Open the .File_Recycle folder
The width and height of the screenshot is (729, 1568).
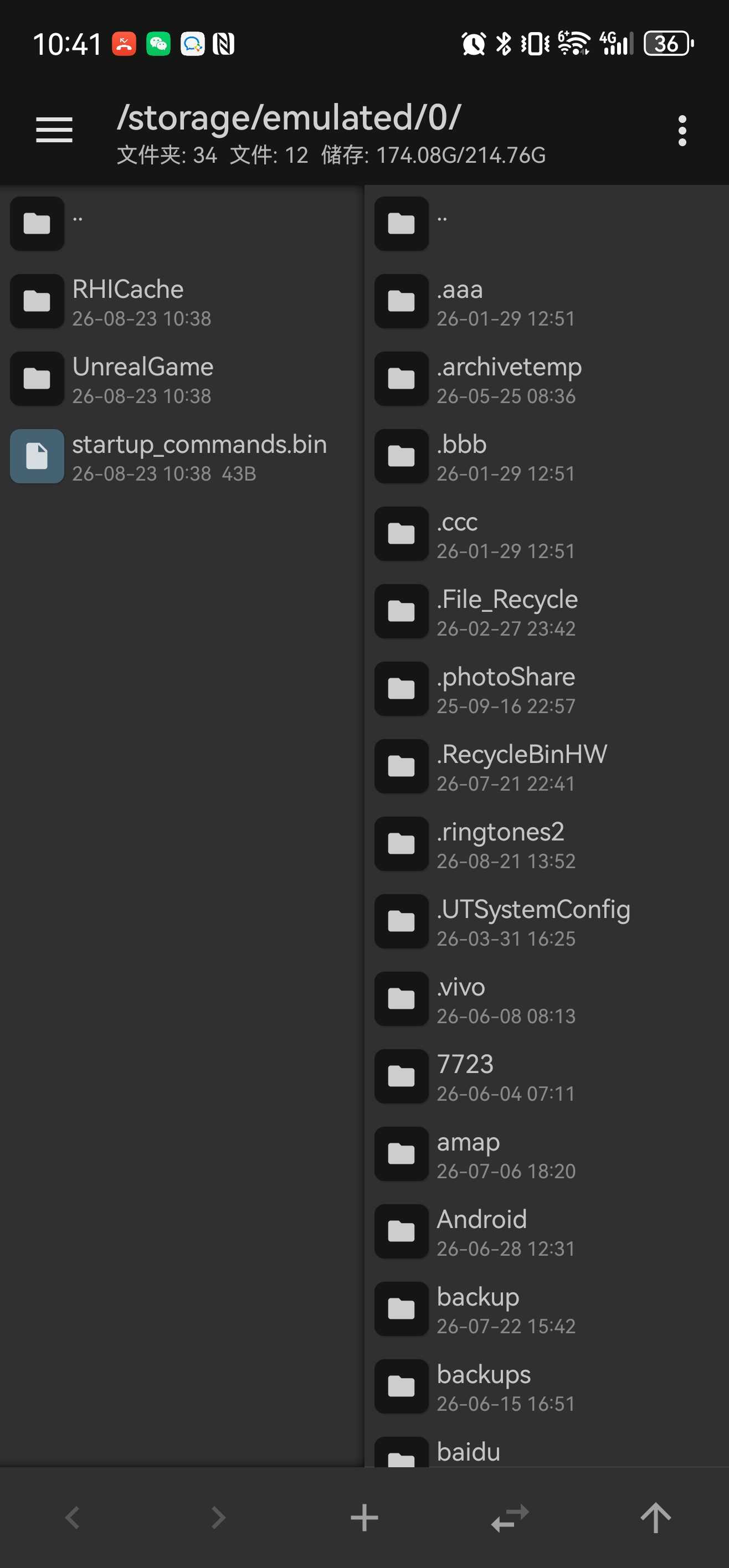[x=547, y=611]
